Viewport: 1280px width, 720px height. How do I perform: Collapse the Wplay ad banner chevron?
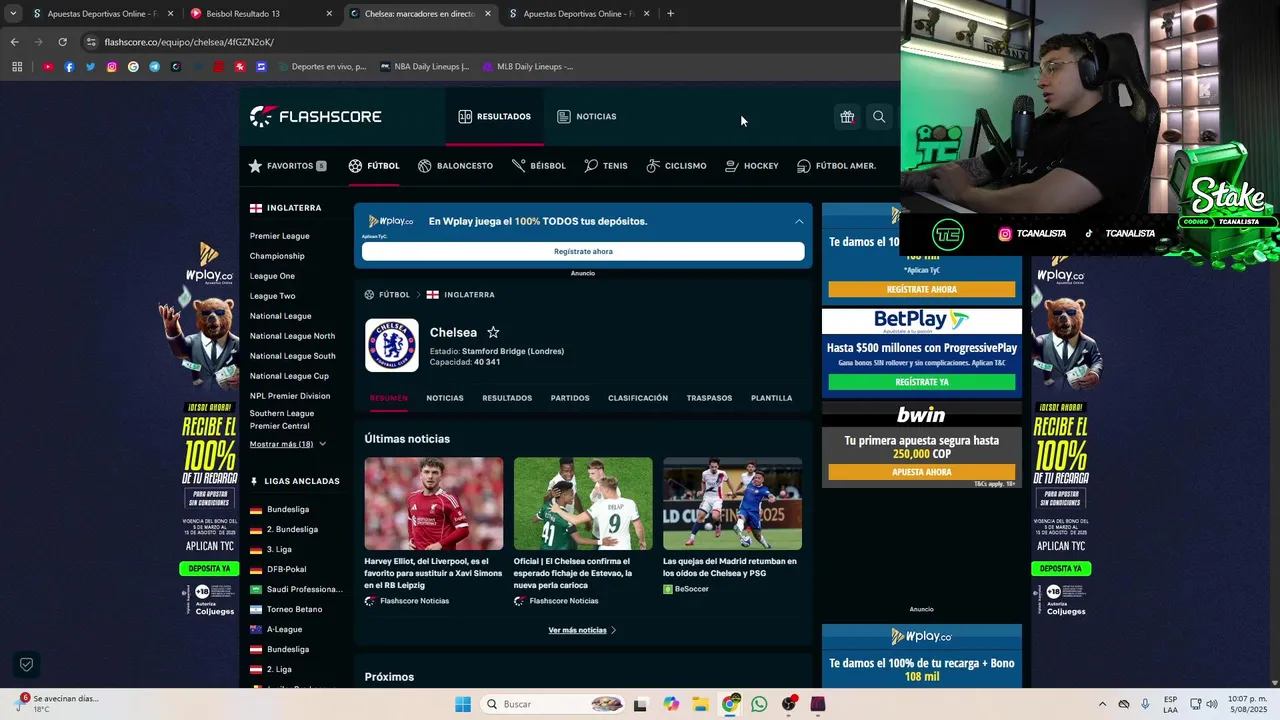[x=799, y=221]
